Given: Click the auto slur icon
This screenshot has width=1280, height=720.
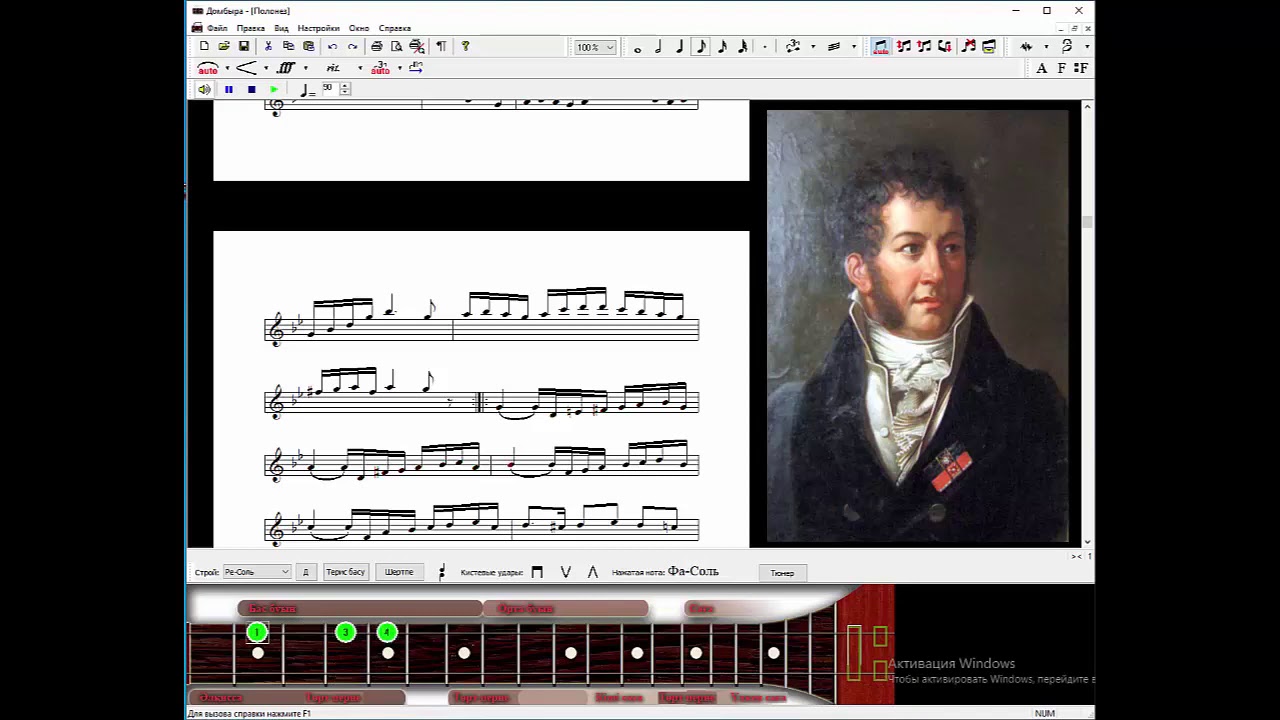Looking at the screenshot, I should pyautogui.click(x=208, y=68).
